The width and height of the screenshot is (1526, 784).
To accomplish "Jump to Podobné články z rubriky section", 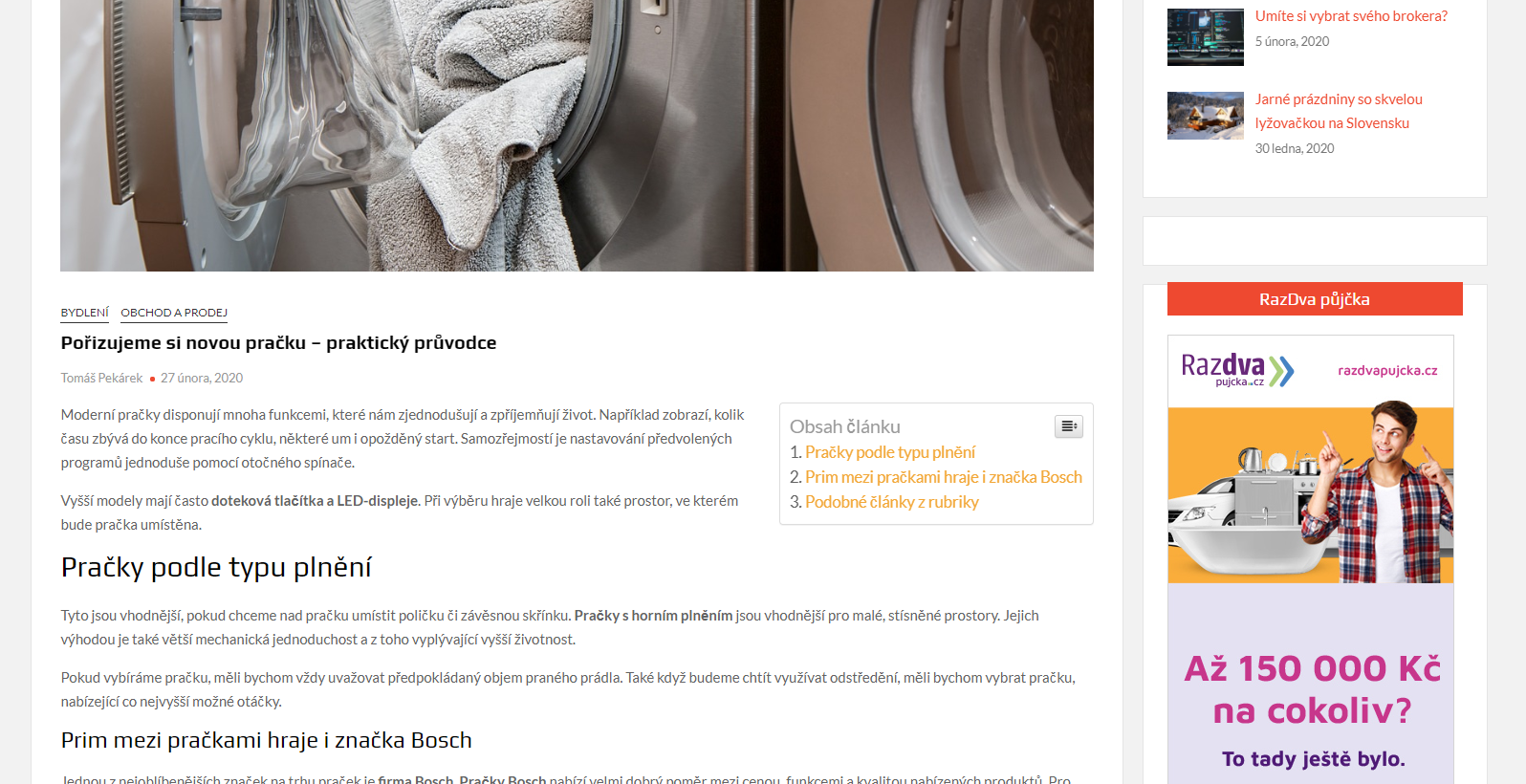I will [x=891, y=502].
